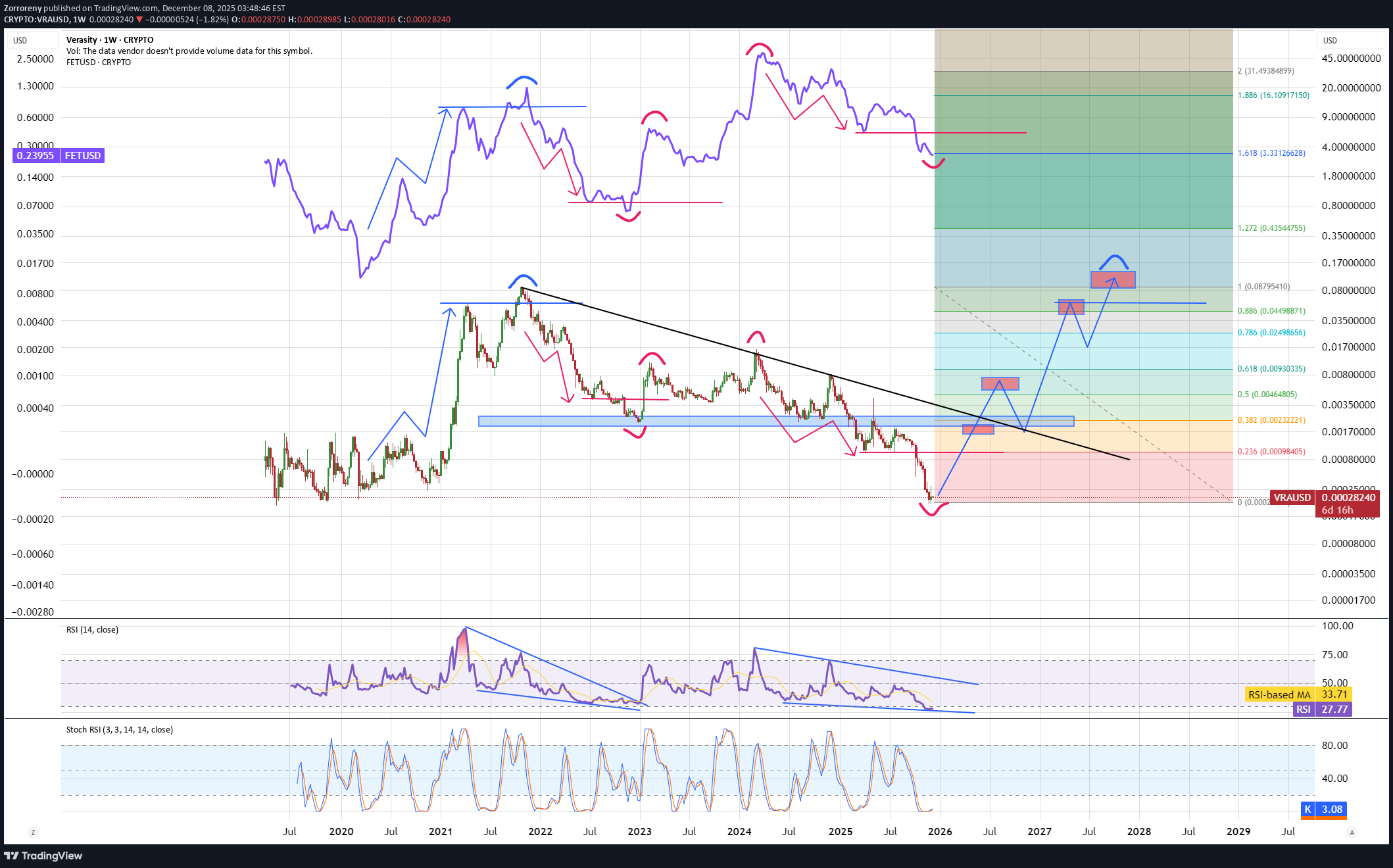Click the 1.618 Fibonacci level label
Screen dimensions: 1393x868
tap(1271, 153)
